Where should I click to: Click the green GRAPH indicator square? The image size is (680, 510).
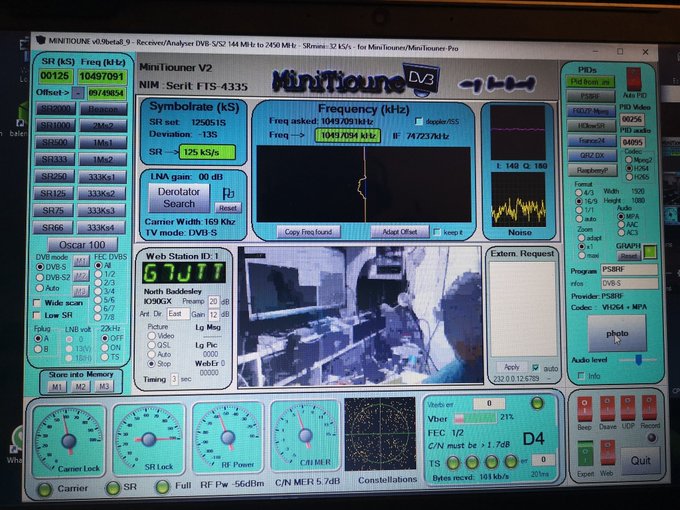650,252
